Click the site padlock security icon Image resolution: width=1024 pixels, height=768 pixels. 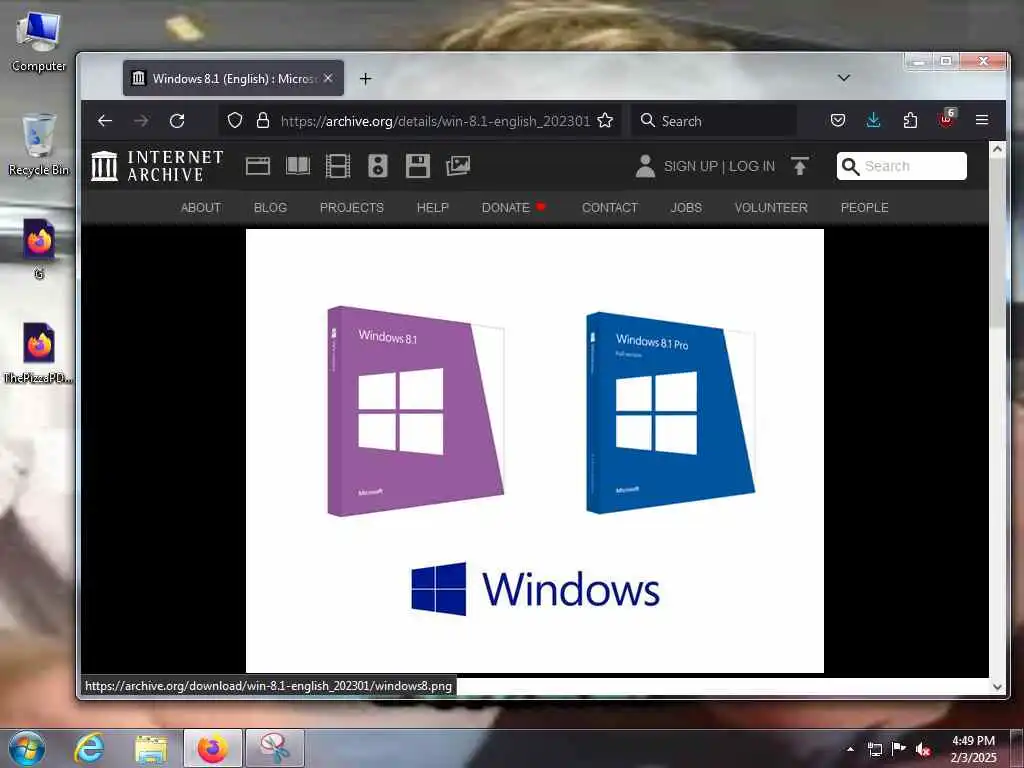pos(263,120)
